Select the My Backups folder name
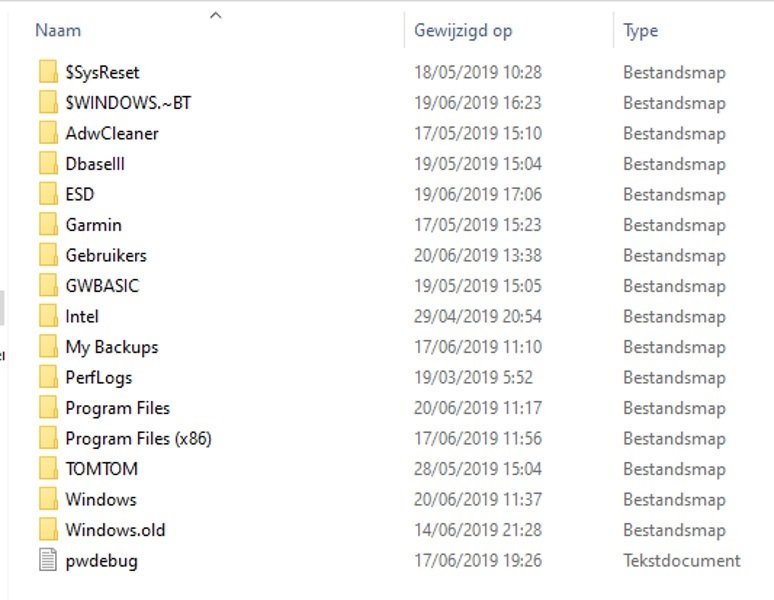Screen dimensions: 774x600 [112, 347]
